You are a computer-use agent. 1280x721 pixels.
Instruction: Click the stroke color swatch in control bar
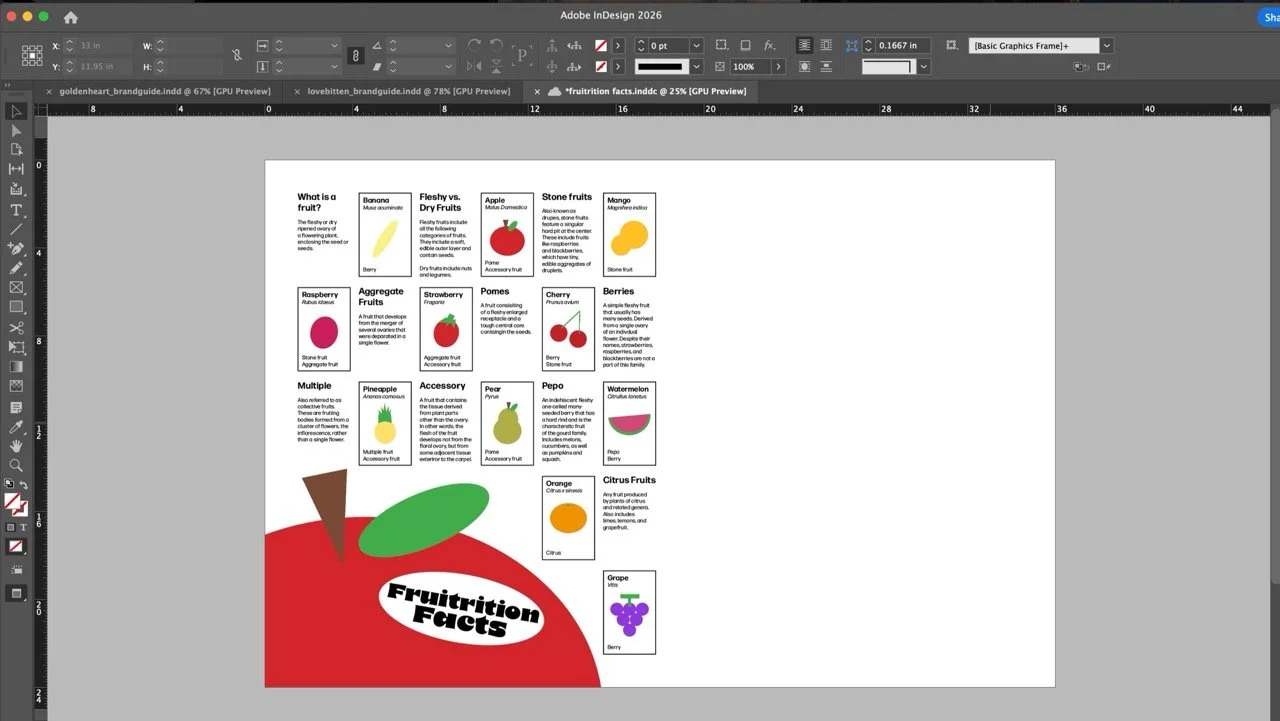tap(601, 67)
